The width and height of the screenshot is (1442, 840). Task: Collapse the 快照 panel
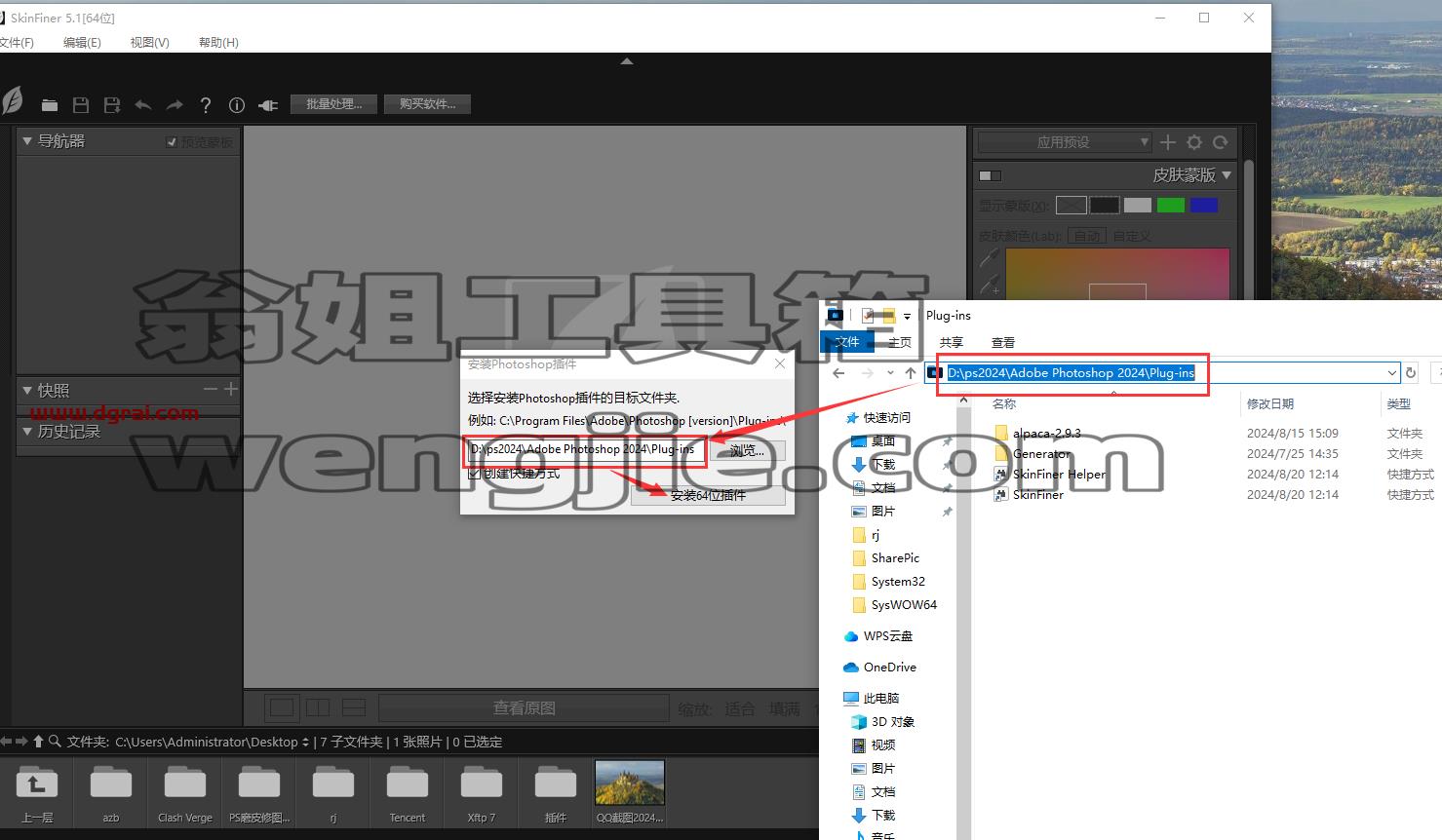click(x=27, y=390)
